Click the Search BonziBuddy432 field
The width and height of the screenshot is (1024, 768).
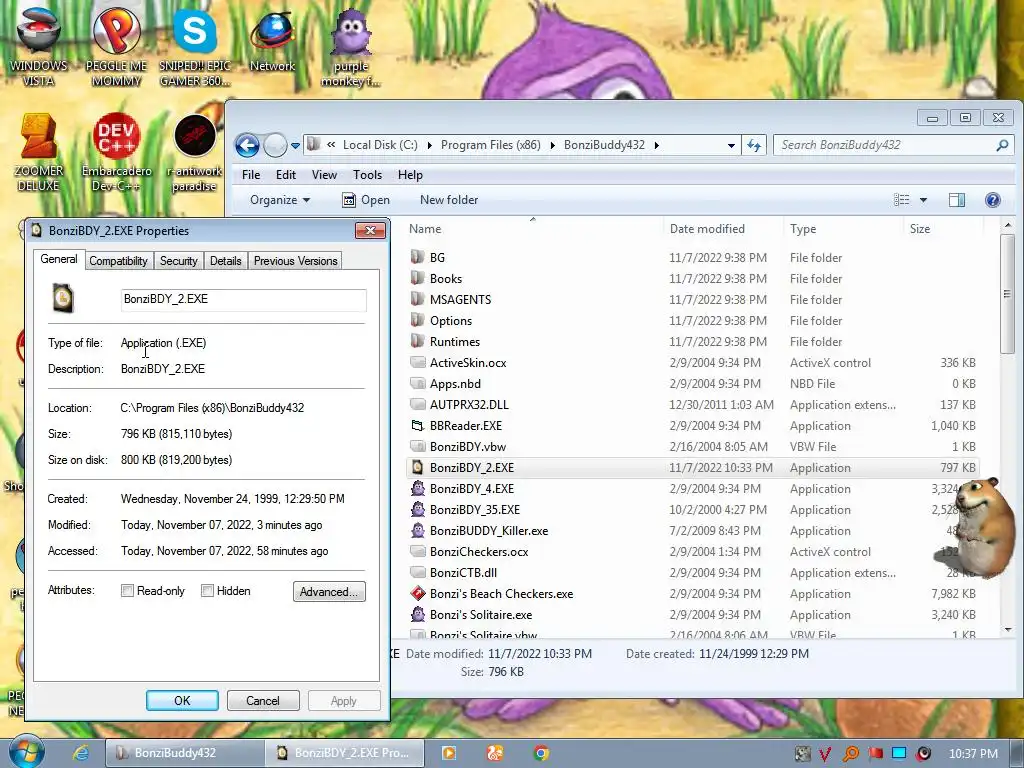pos(886,145)
